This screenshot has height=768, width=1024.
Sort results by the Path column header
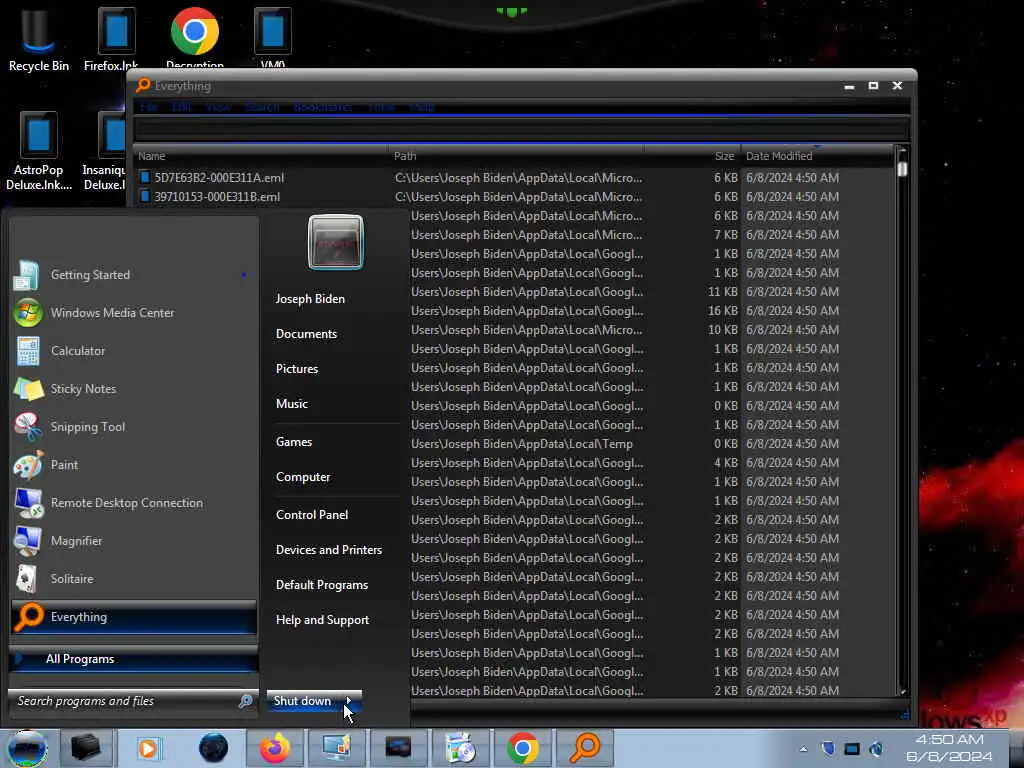(x=516, y=156)
